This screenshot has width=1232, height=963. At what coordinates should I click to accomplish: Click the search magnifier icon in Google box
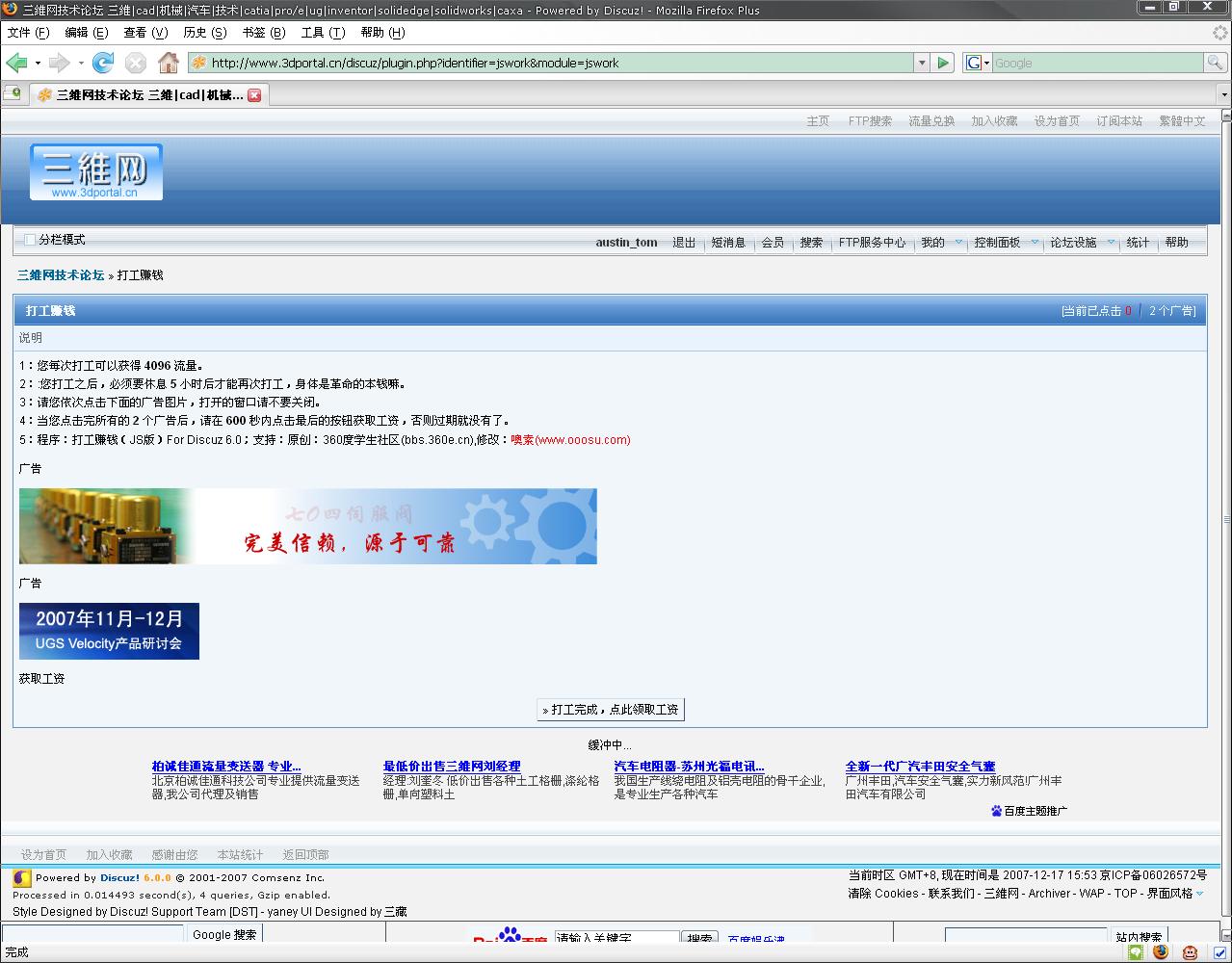(x=1216, y=63)
